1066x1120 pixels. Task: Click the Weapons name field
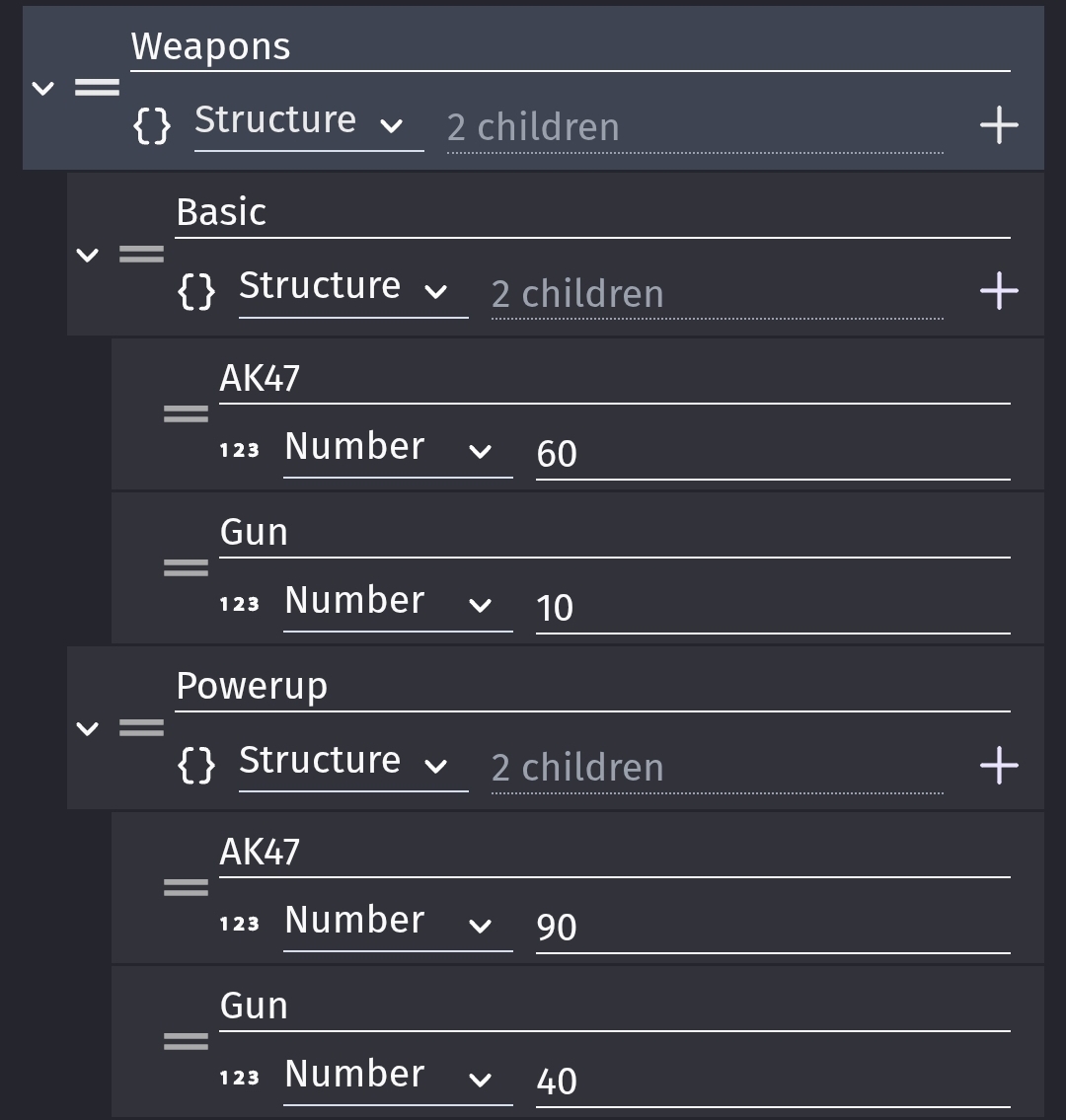coord(571,47)
